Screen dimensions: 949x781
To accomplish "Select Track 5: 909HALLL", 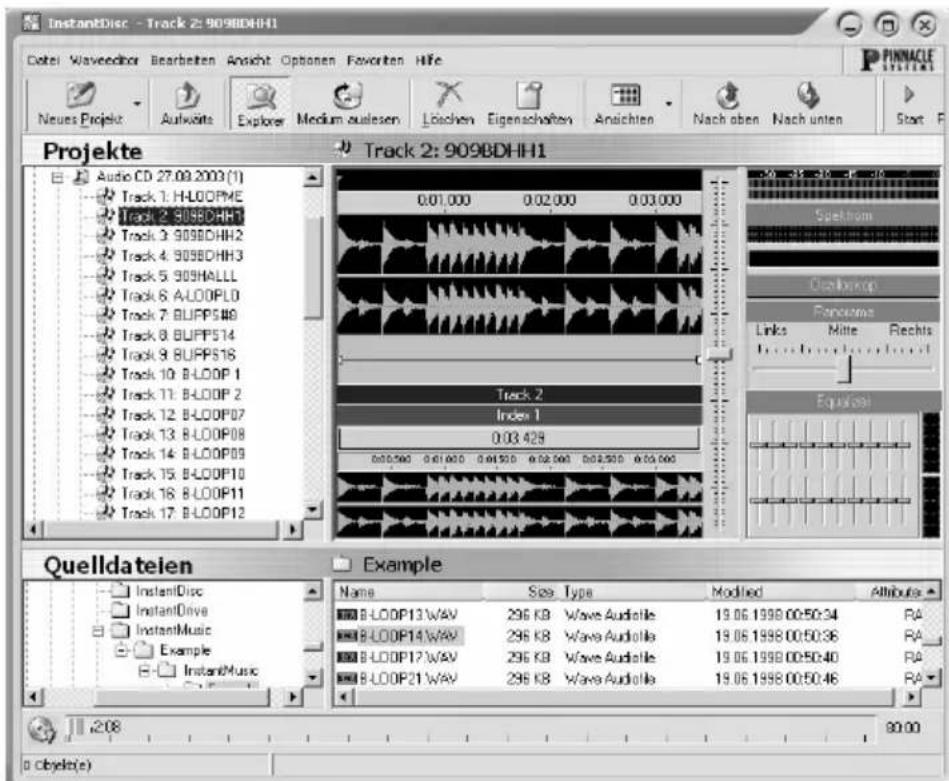I will pos(179,276).
